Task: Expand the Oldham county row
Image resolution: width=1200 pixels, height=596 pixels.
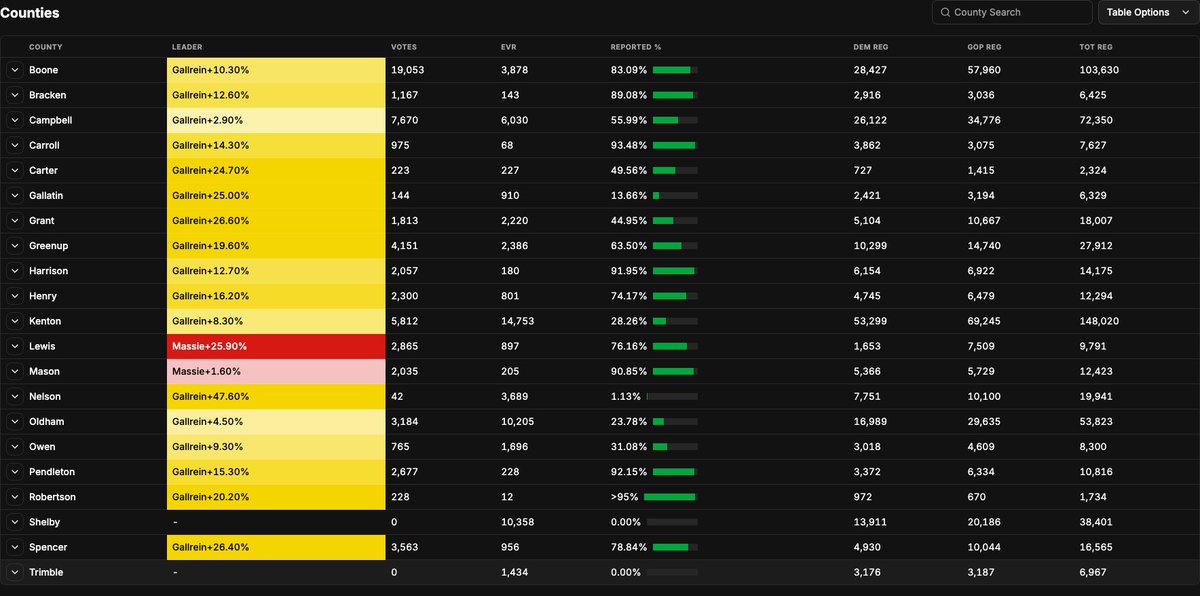Action: click(15, 422)
